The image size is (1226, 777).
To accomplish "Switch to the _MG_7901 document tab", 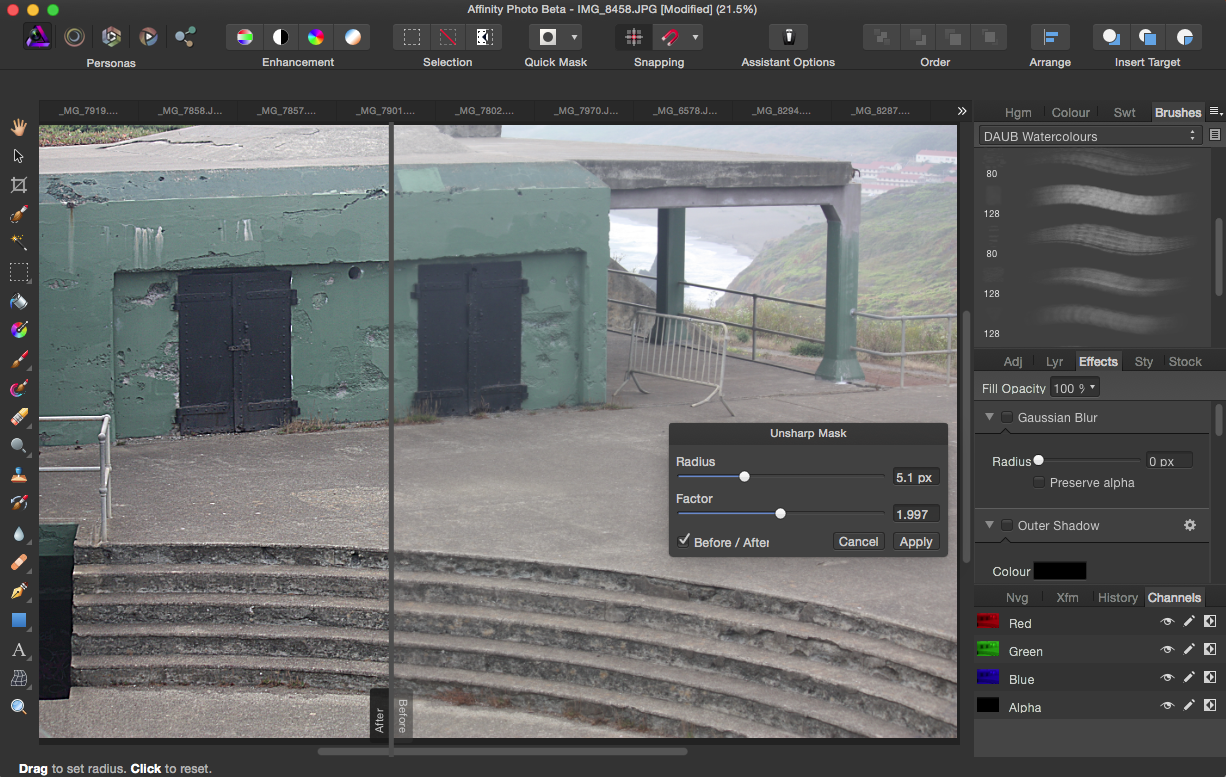I will click(385, 111).
